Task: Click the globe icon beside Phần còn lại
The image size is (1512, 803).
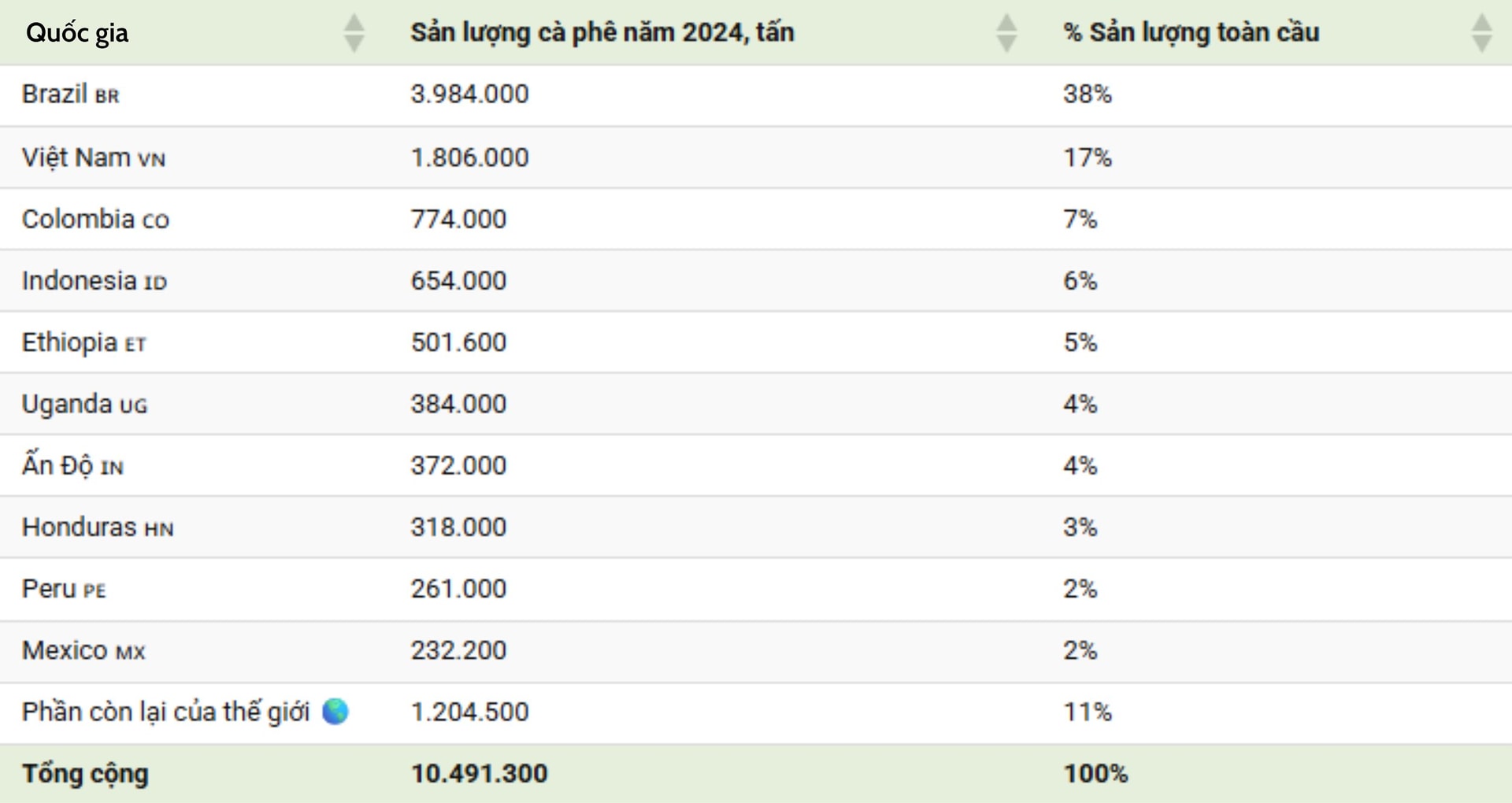Action: (x=335, y=712)
